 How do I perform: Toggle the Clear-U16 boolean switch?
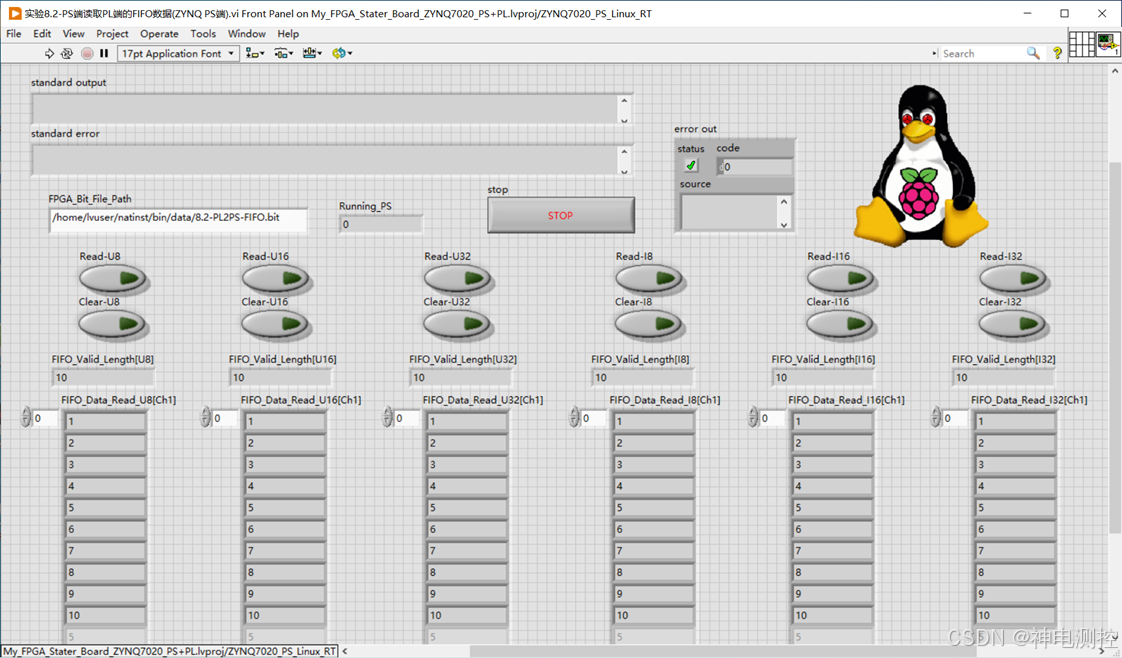275,324
